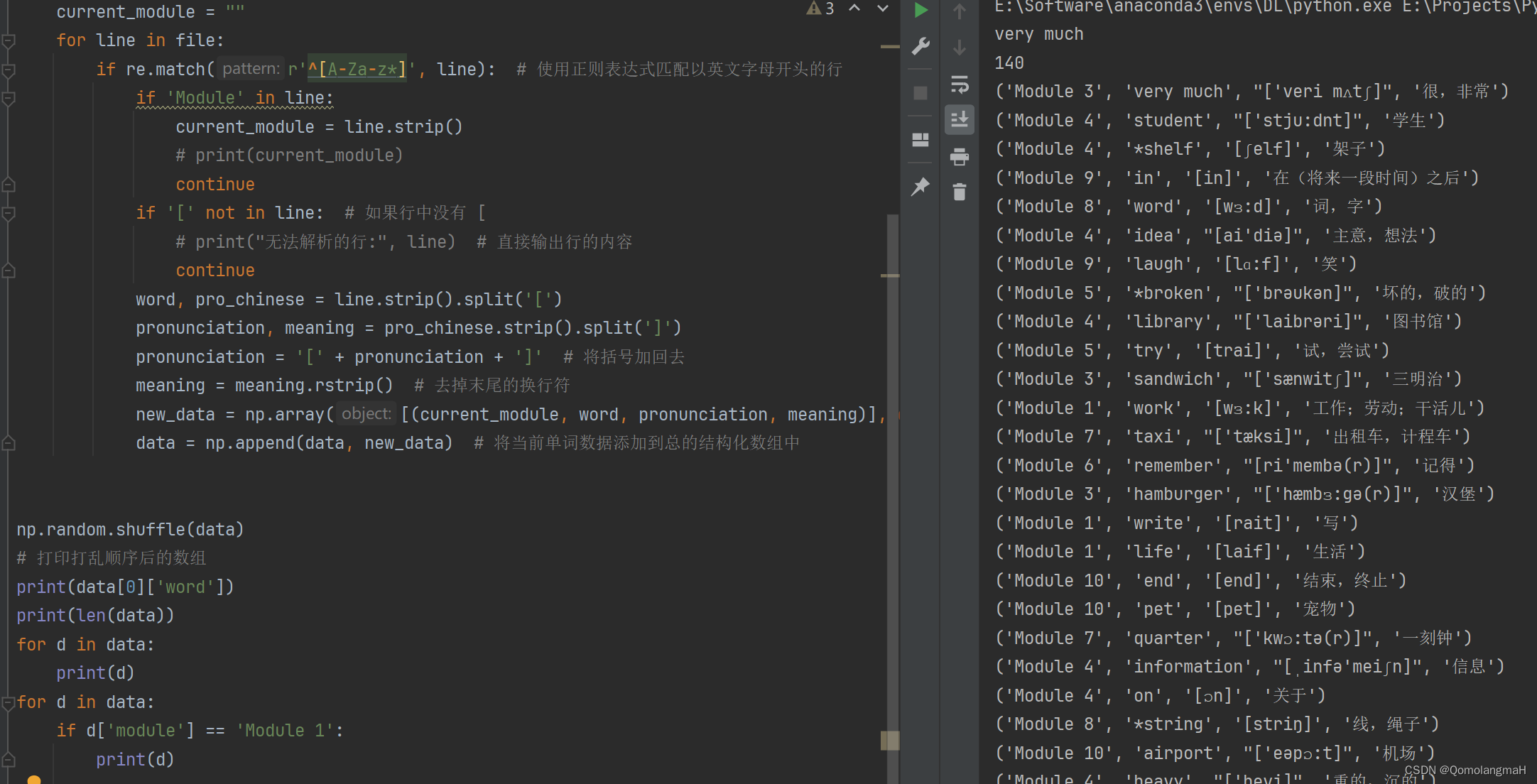Click output row containing 'sandwich'
The height and width of the screenshot is (784, 1537).
(x=1228, y=379)
